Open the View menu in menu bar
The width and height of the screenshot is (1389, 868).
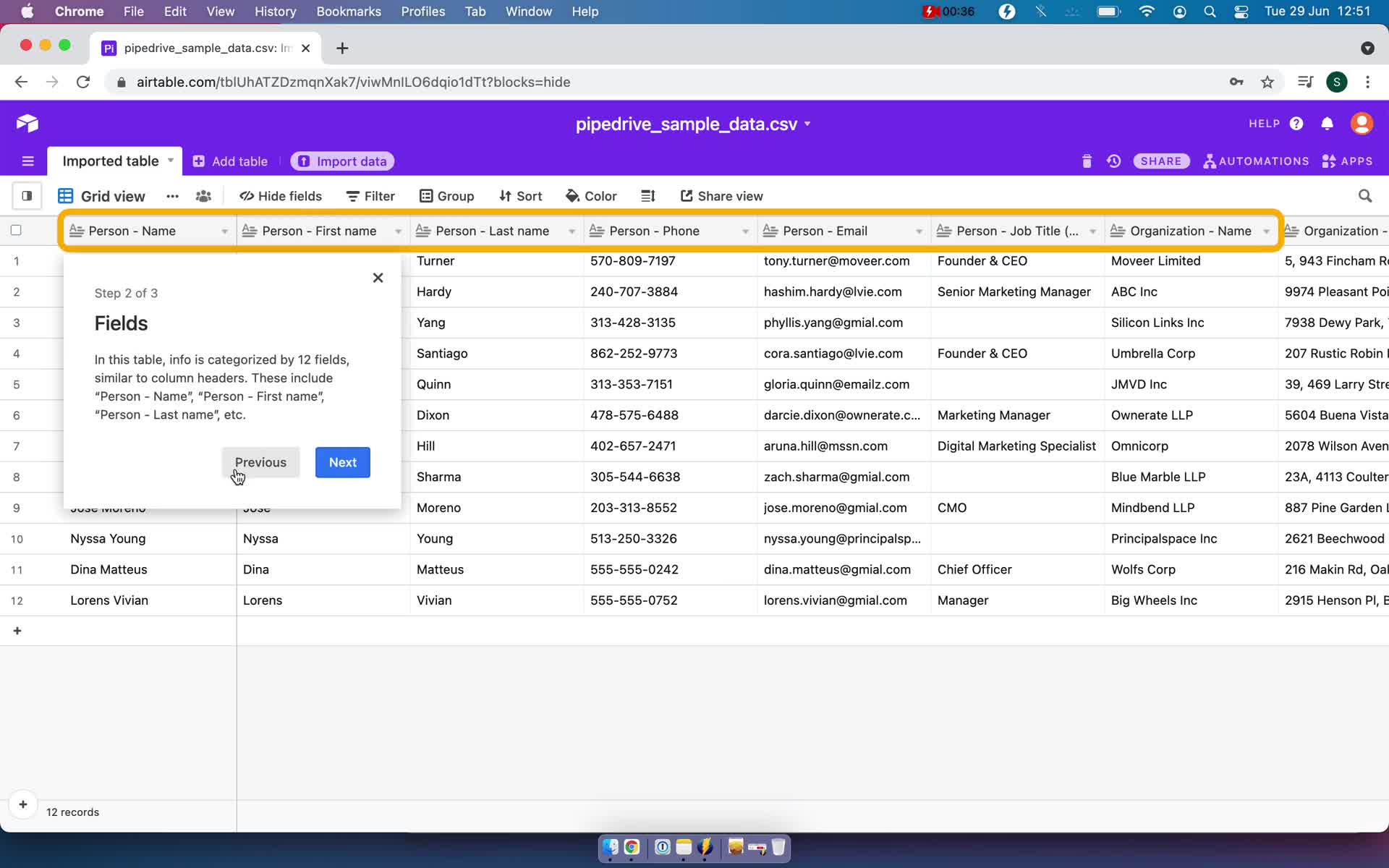220,12
